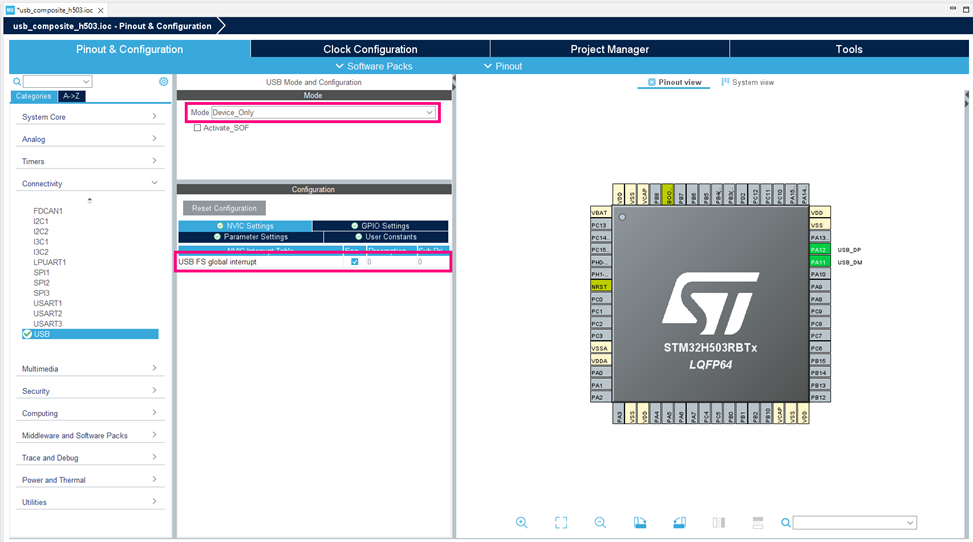Toggle USB FS global interrupt enabled checkbox
This screenshot has height=542, width=973.
[x=354, y=262]
